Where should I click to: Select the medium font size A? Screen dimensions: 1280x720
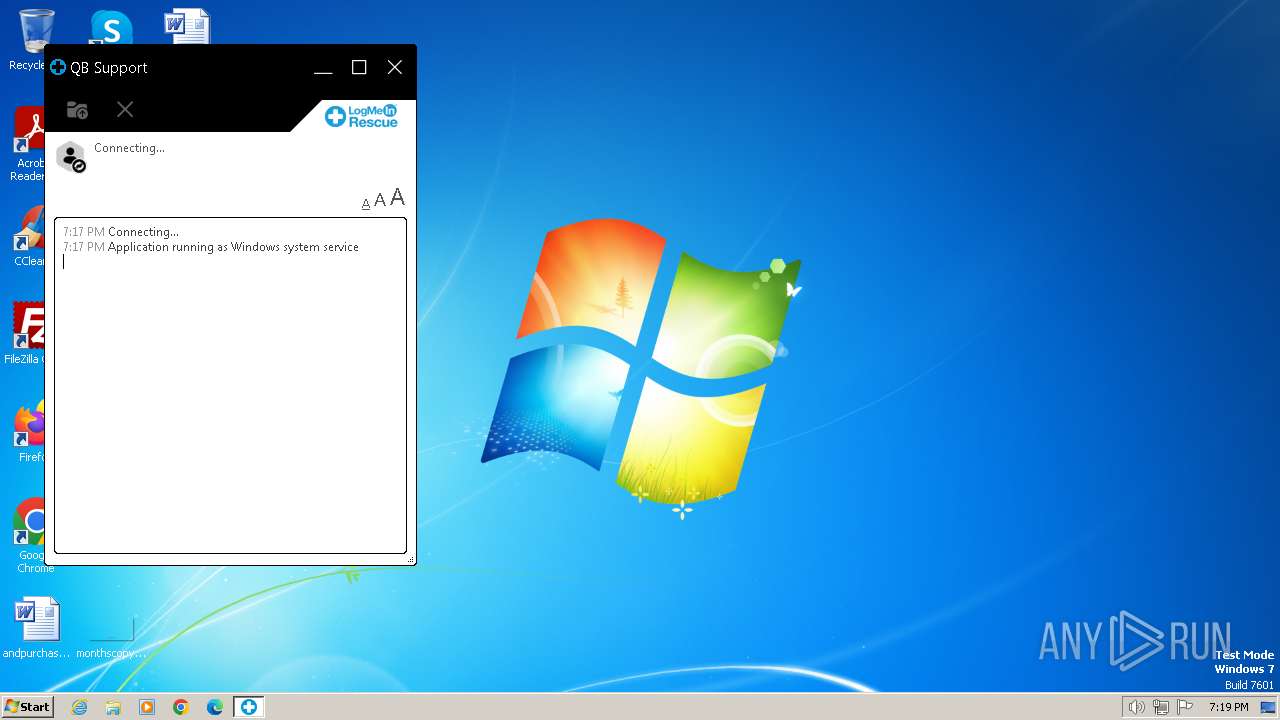[380, 201]
